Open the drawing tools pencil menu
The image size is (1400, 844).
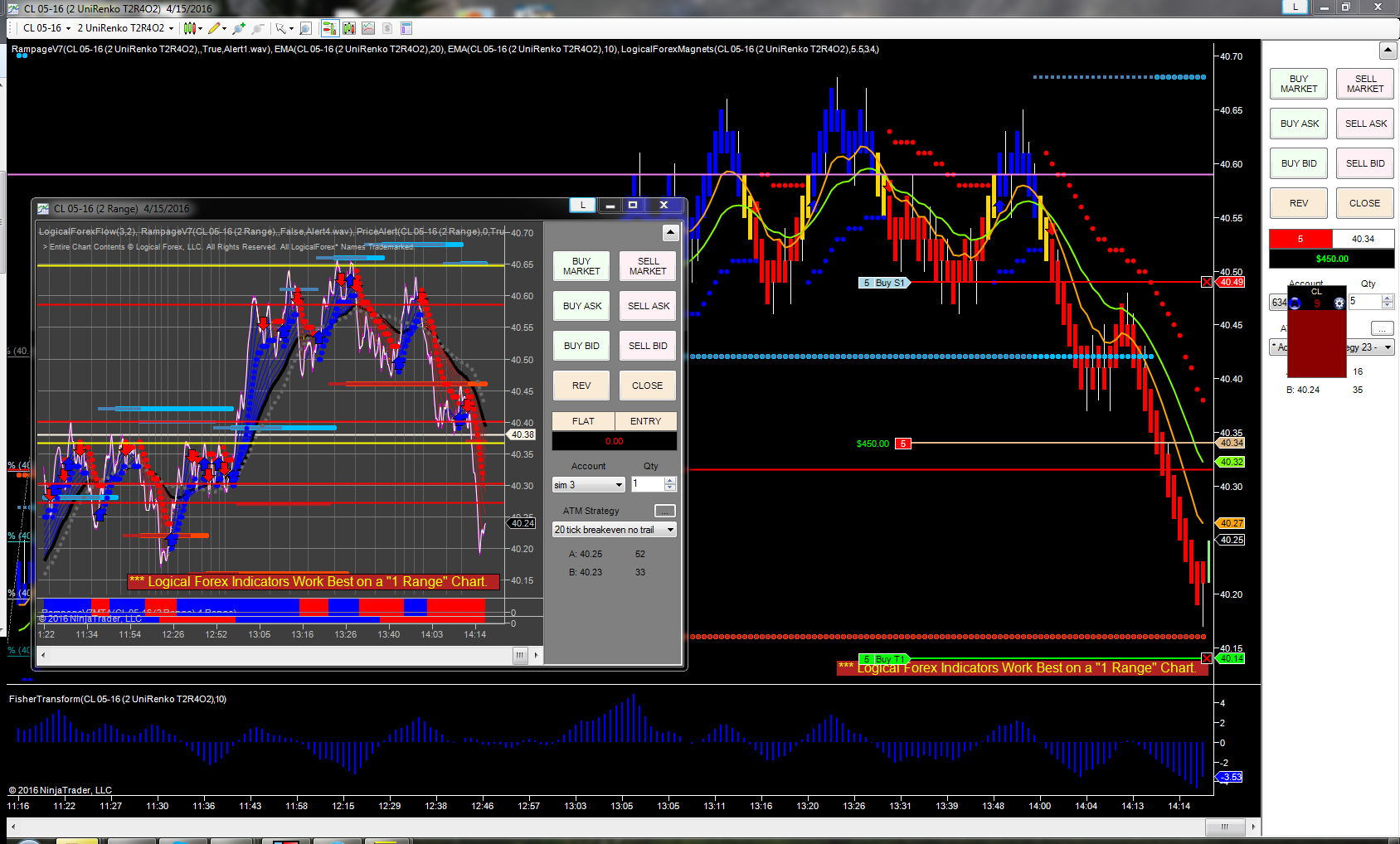coord(216,28)
